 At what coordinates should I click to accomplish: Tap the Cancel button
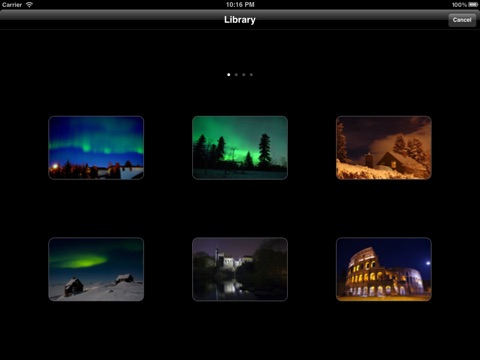point(462,20)
